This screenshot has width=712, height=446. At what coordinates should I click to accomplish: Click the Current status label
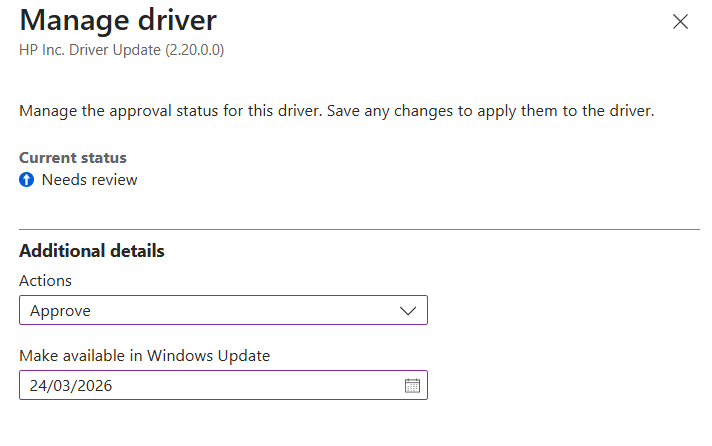click(x=73, y=158)
